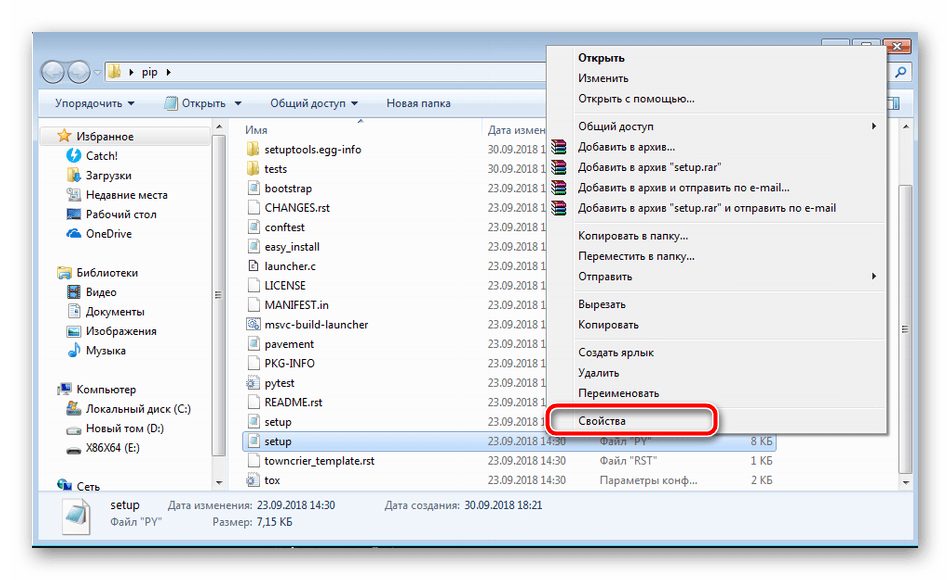
Task: Choose Добавить в архив... entry
Action: [x=626, y=147]
